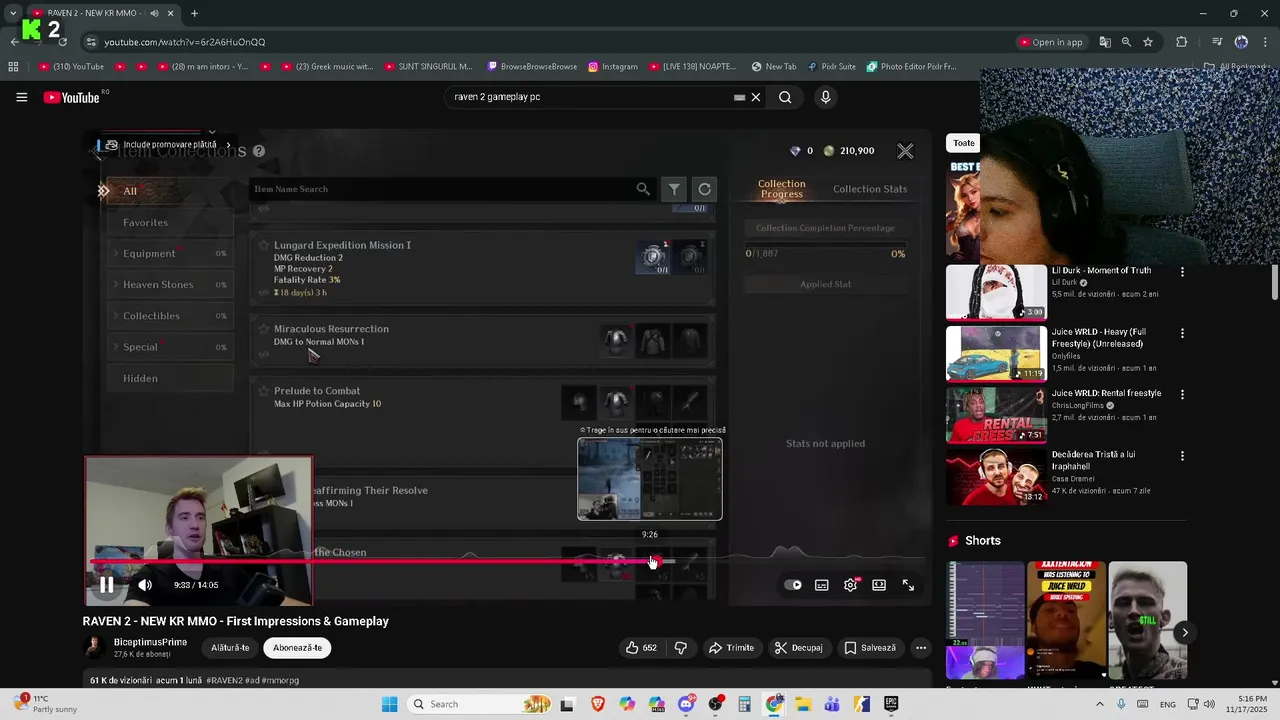
Task: Open options for Decăderea Tristă video
Action: [1182, 456]
